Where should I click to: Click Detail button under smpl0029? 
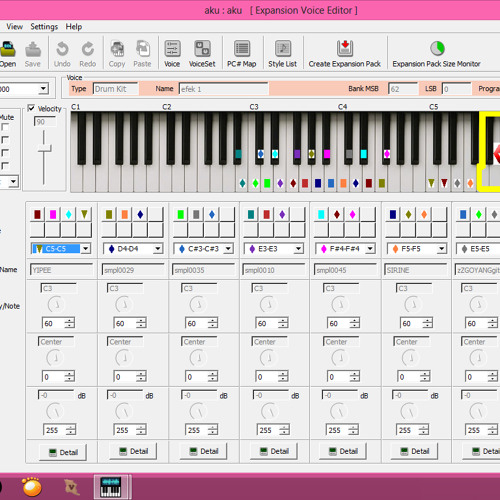click(x=133, y=451)
